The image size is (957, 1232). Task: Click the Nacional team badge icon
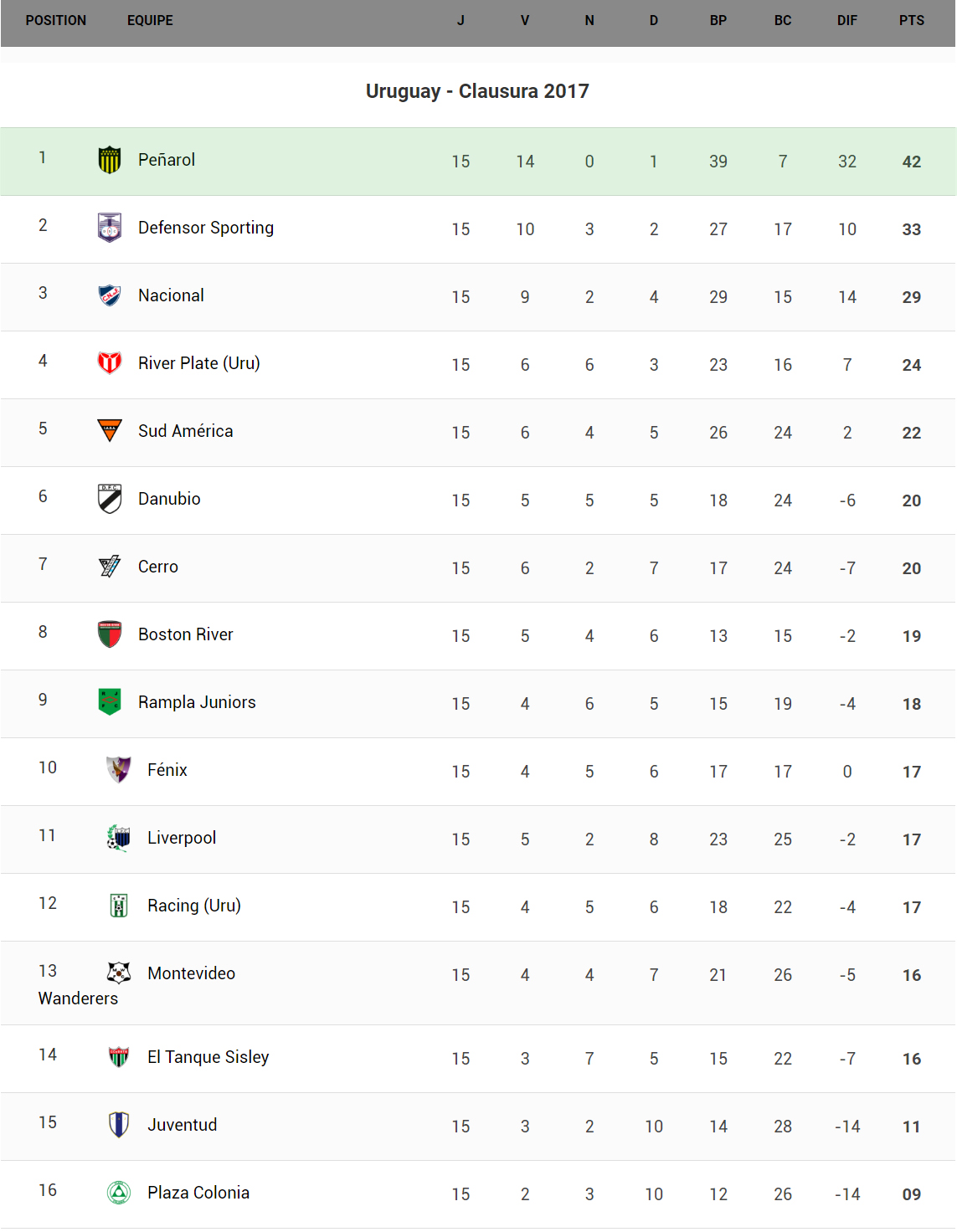(x=110, y=295)
